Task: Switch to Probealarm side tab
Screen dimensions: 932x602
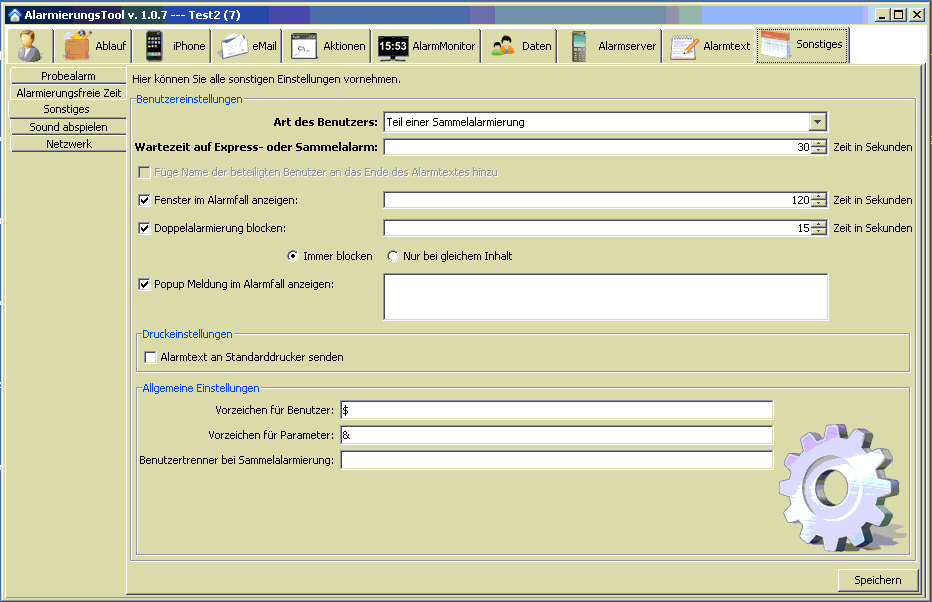Action: click(68, 76)
